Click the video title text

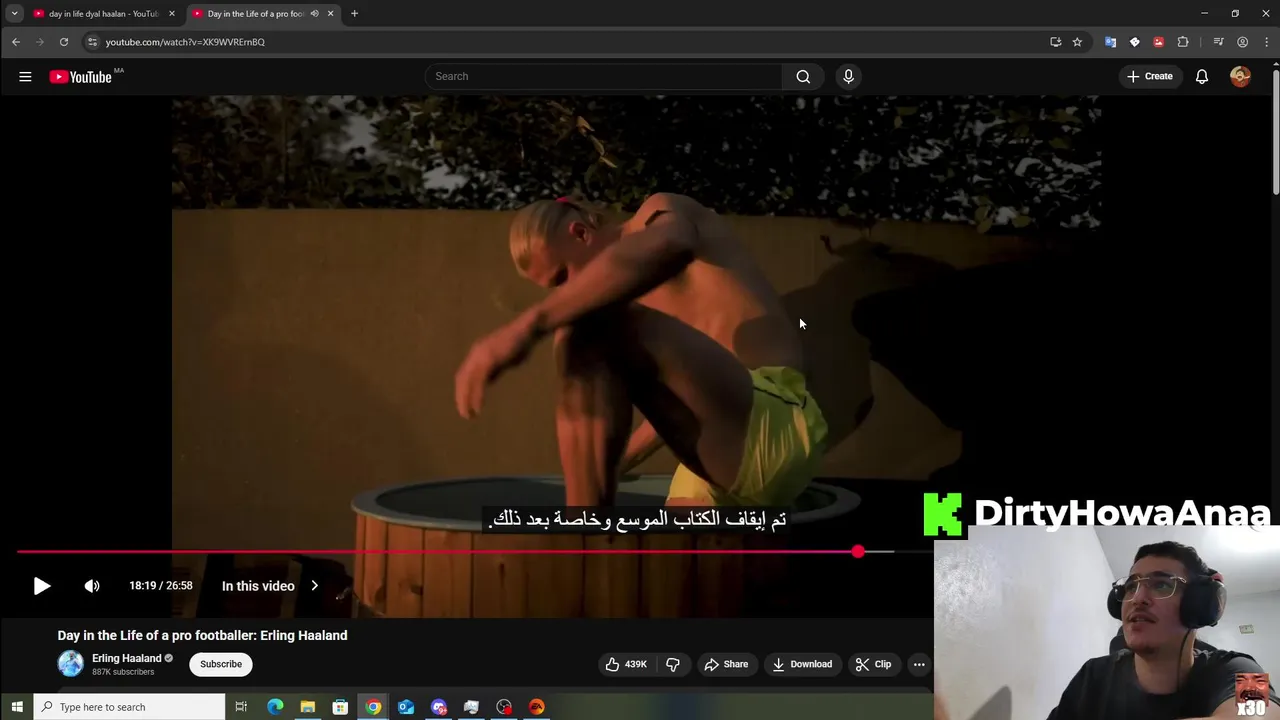click(203, 635)
